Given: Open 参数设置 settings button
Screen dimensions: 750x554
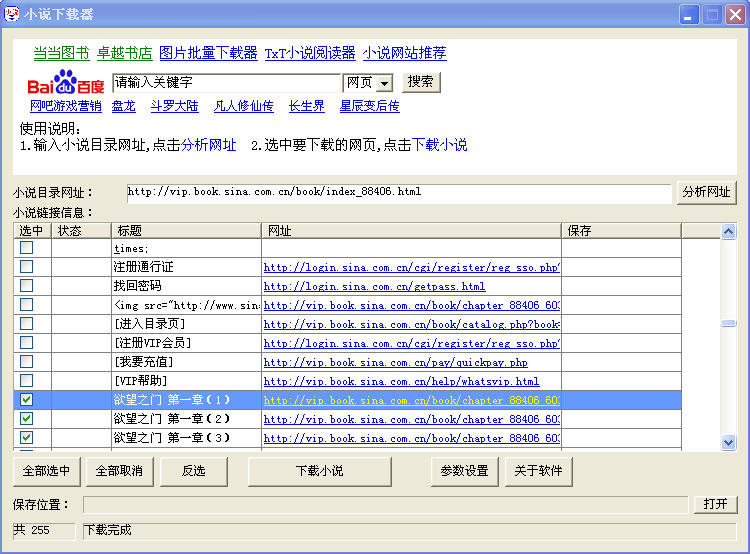Looking at the screenshot, I should (464, 471).
